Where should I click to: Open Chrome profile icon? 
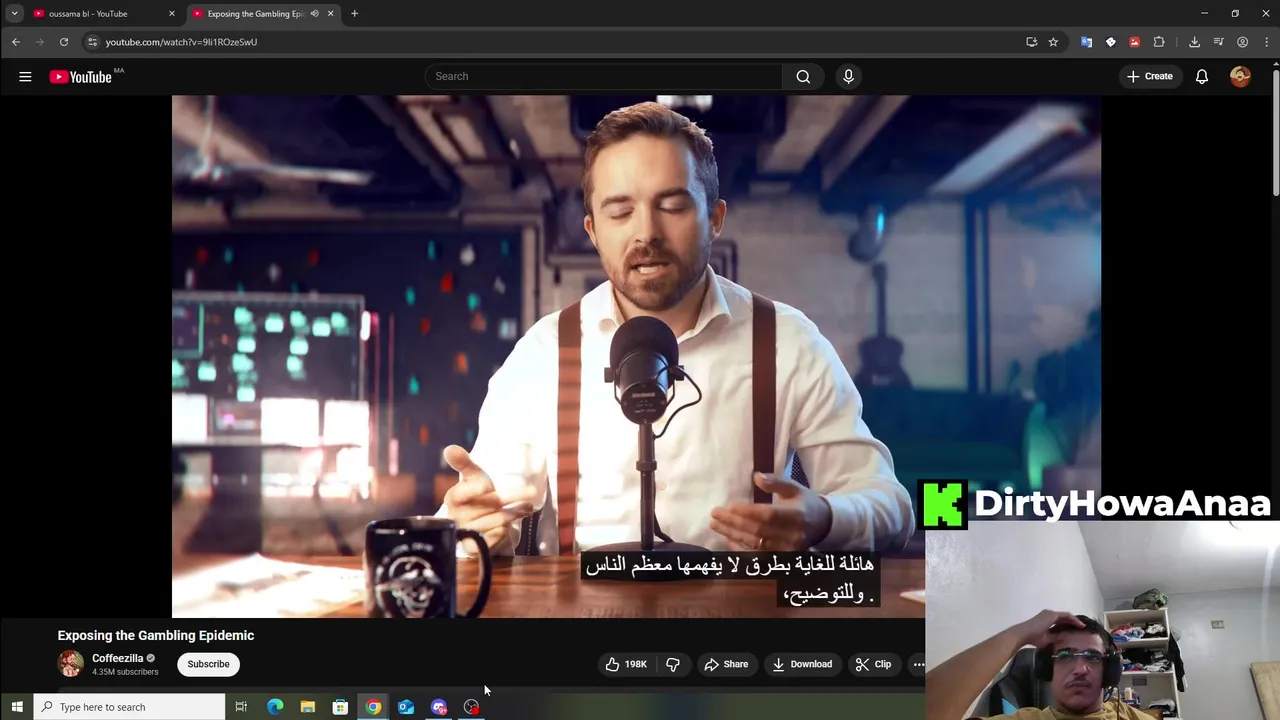[1242, 42]
